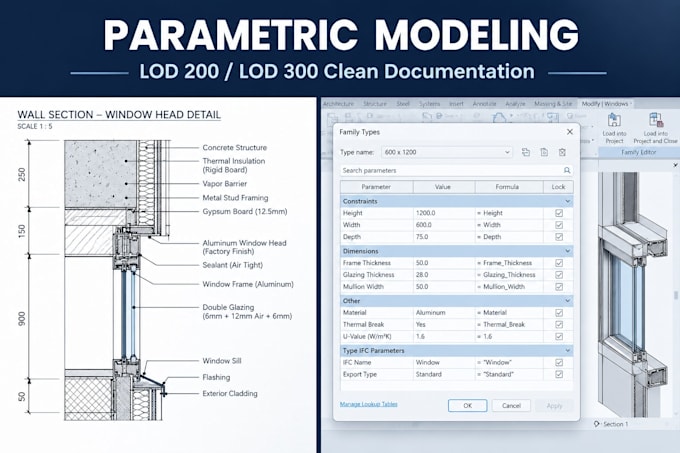The width and height of the screenshot is (680, 453).
Task: Toggle the Lock checkbox for Depth
Action: (559, 237)
